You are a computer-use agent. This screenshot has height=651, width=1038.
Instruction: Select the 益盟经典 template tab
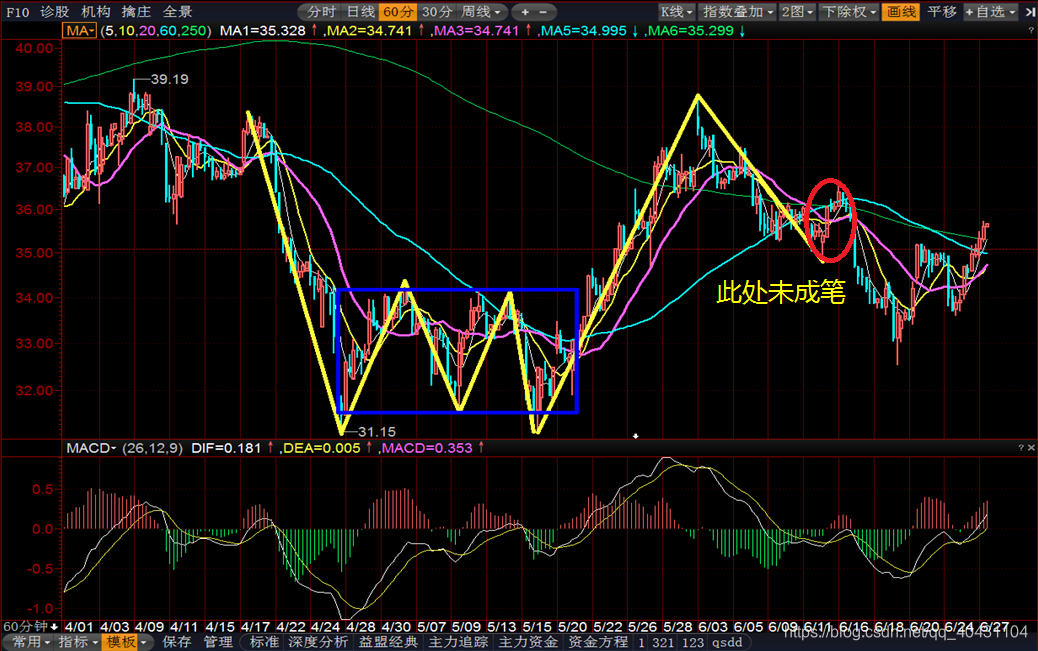tap(388, 642)
